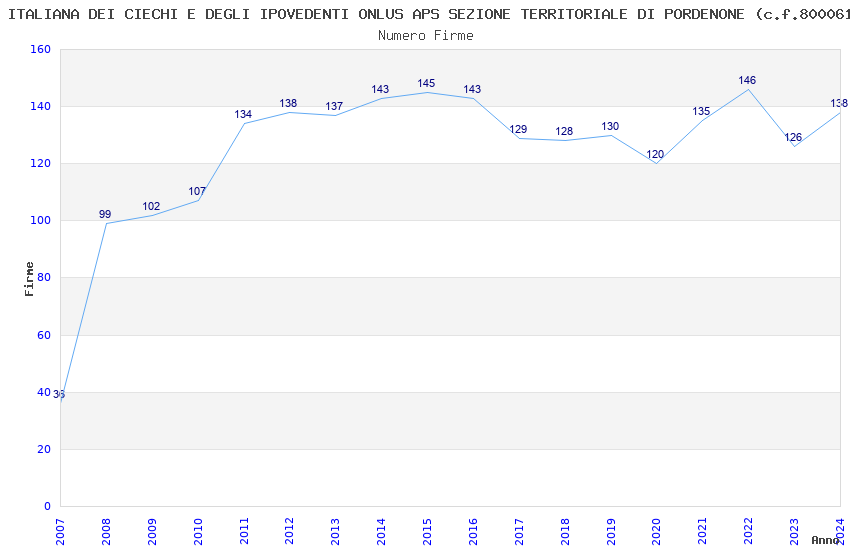Click the x-axis year 2012
This screenshot has width=850, height=550.
click(289, 532)
